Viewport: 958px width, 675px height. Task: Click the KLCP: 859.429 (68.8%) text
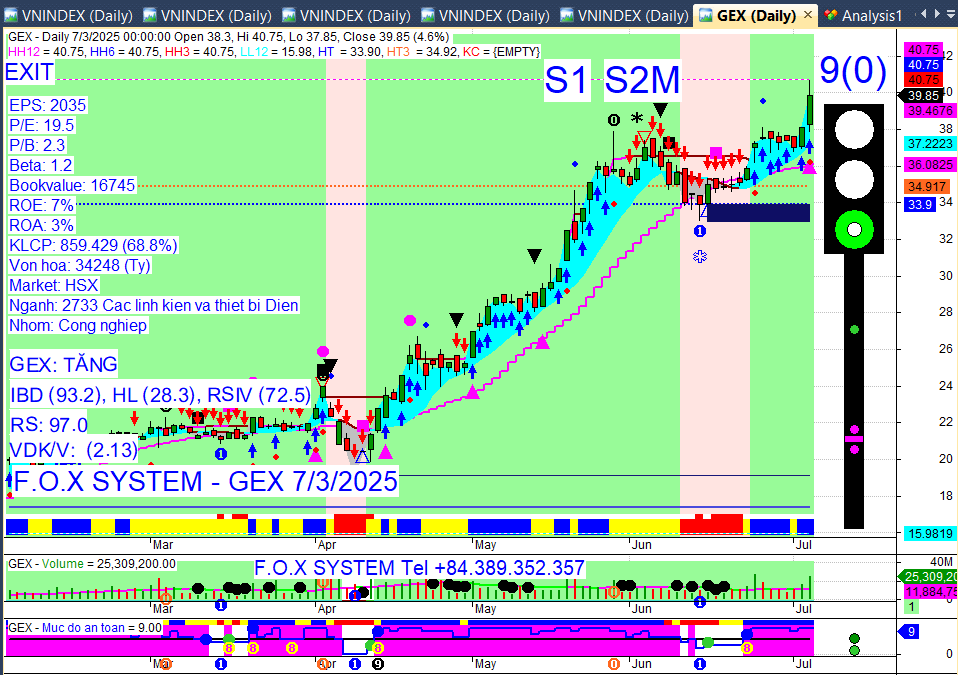pyautogui.click(x=93, y=246)
